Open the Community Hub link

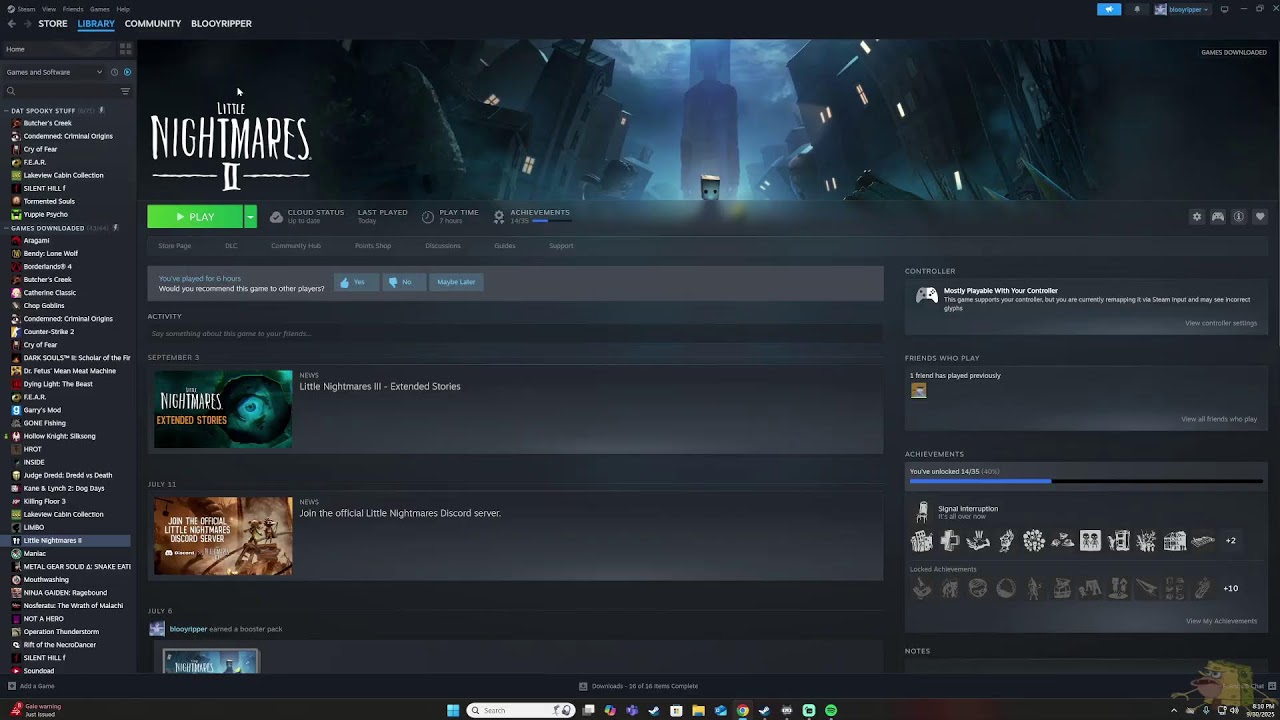(x=295, y=246)
